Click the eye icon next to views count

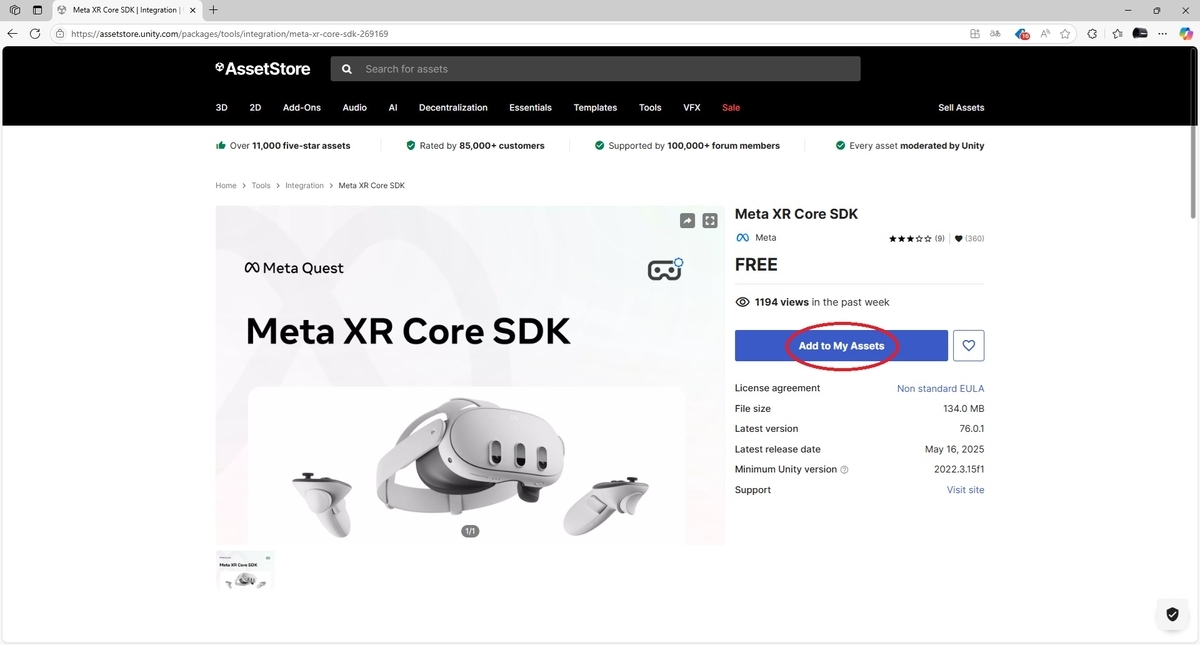coord(742,301)
